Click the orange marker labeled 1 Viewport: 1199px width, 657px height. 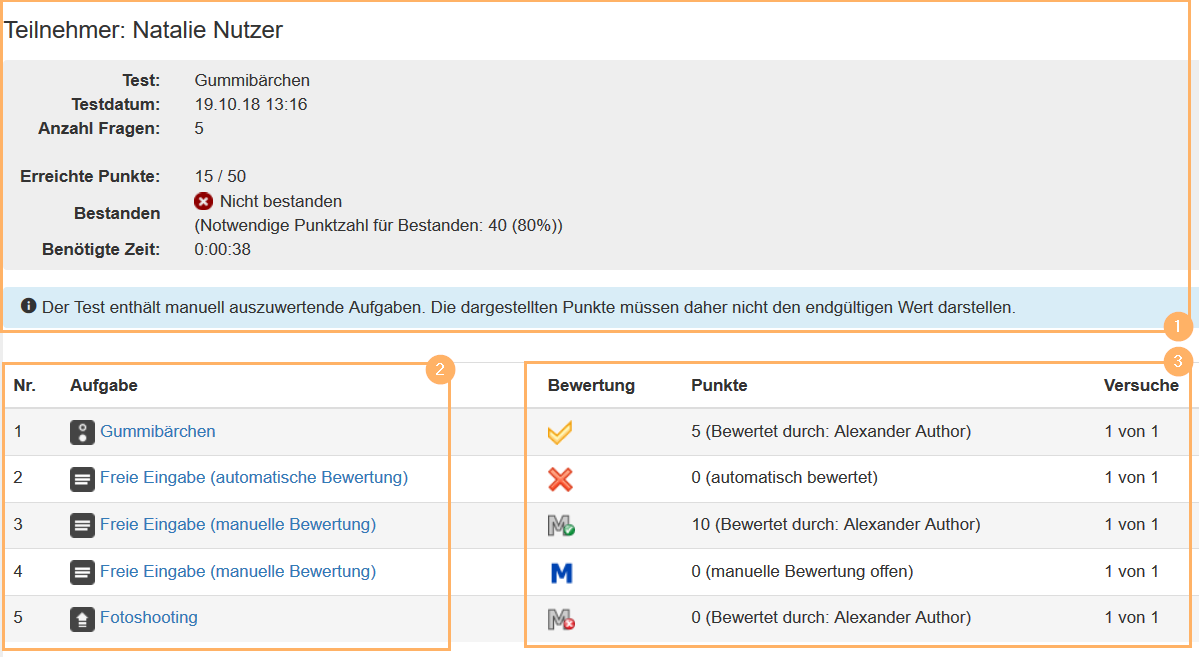click(x=1180, y=324)
